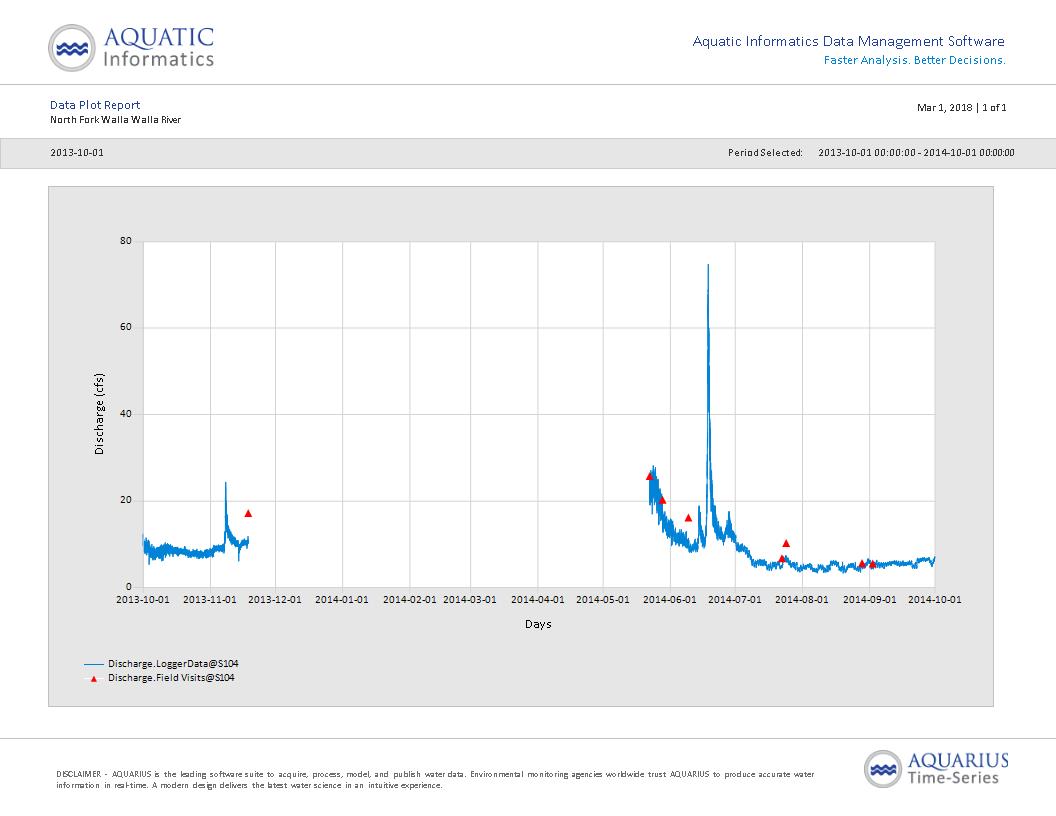1056x816 pixels.
Task: Click 'North Fork Walla Walla River' subtitle
Action: [115, 120]
